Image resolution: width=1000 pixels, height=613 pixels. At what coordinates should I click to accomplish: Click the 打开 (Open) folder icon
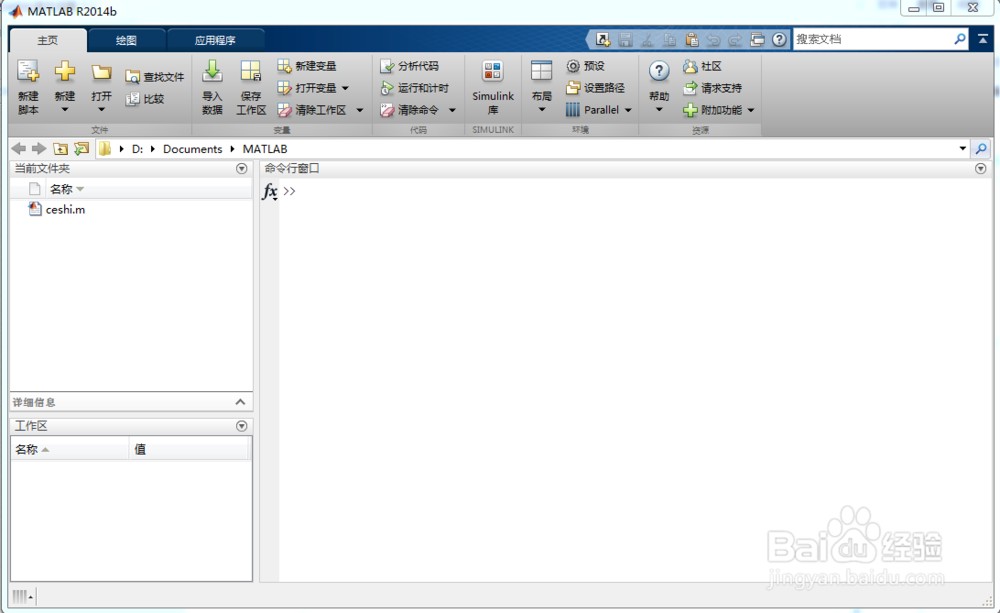pyautogui.click(x=101, y=73)
